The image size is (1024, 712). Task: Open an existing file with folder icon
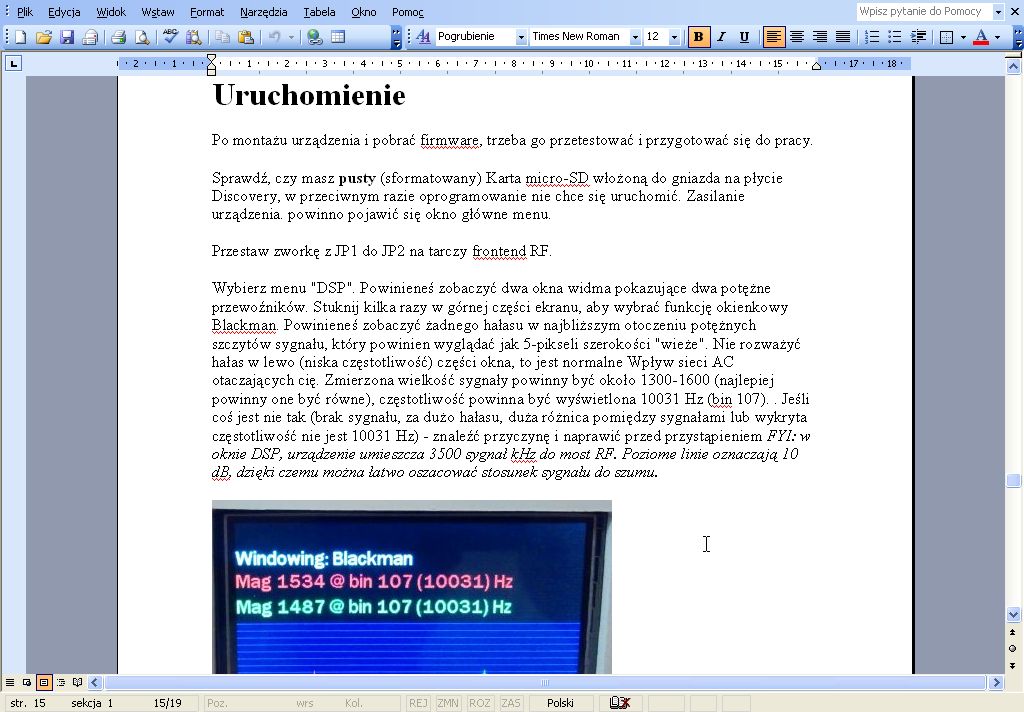tap(44, 37)
